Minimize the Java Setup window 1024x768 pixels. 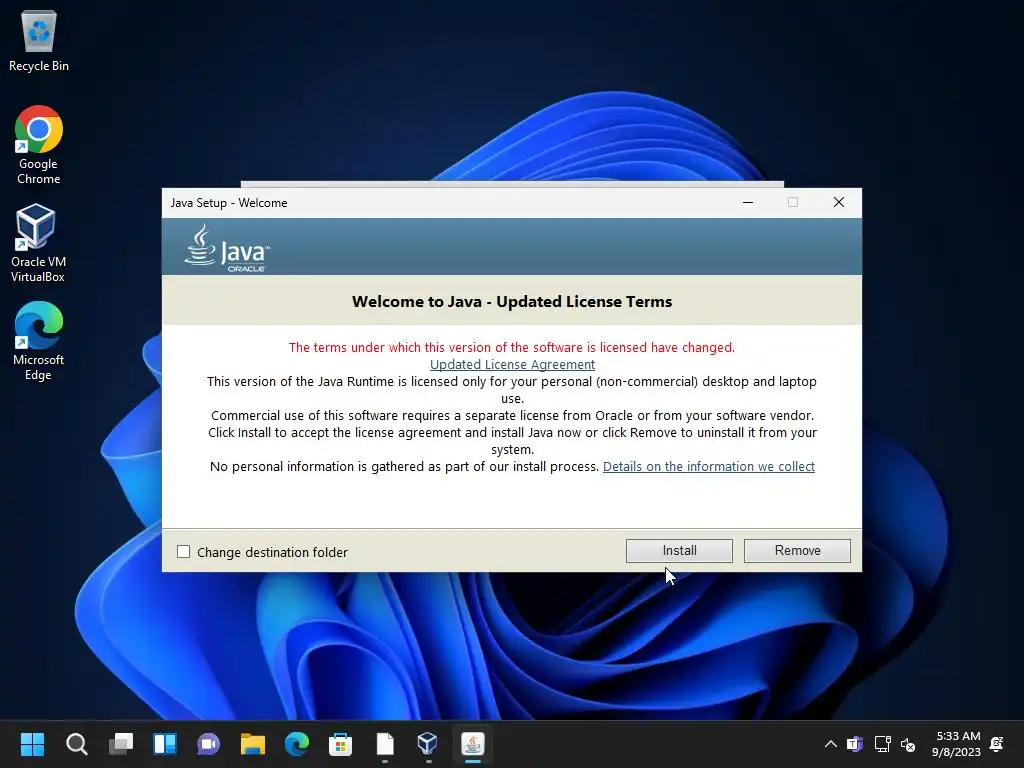[x=748, y=202]
